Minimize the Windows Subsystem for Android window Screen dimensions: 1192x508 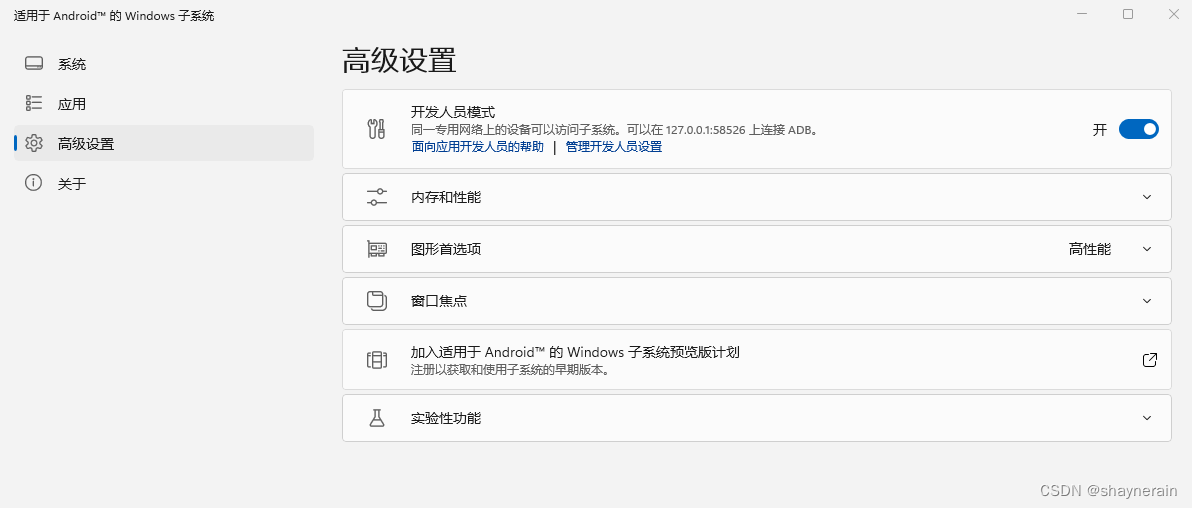pyautogui.click(x=1083, y=14)
